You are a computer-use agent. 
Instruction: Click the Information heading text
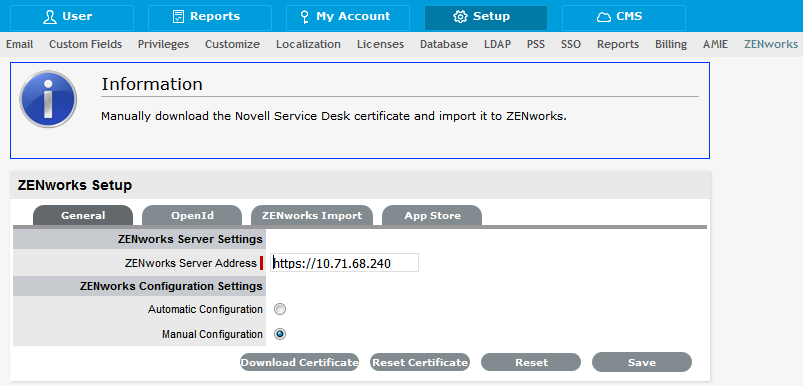coord(152,84)
